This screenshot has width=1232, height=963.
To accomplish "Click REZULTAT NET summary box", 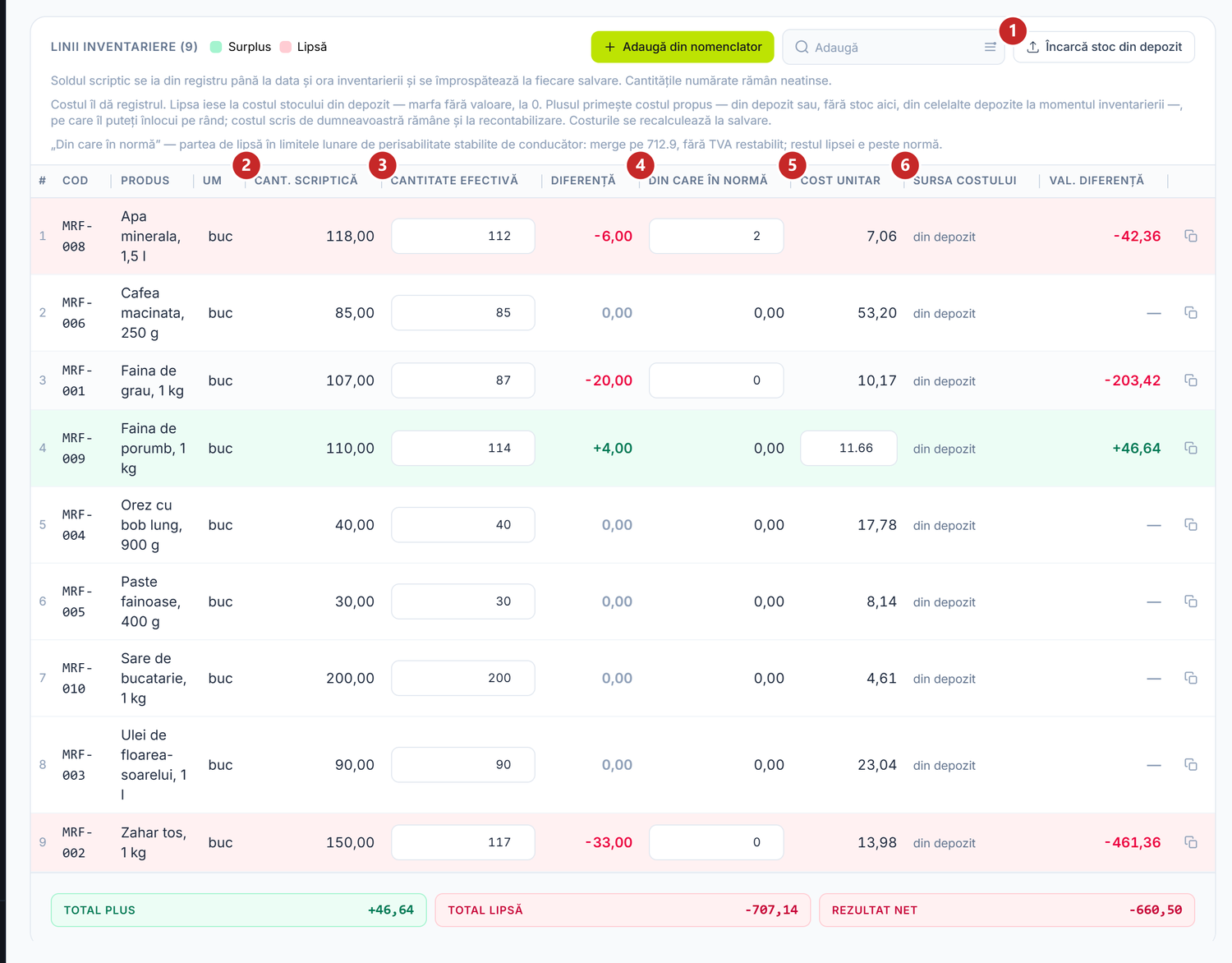I will point(1007,910).
